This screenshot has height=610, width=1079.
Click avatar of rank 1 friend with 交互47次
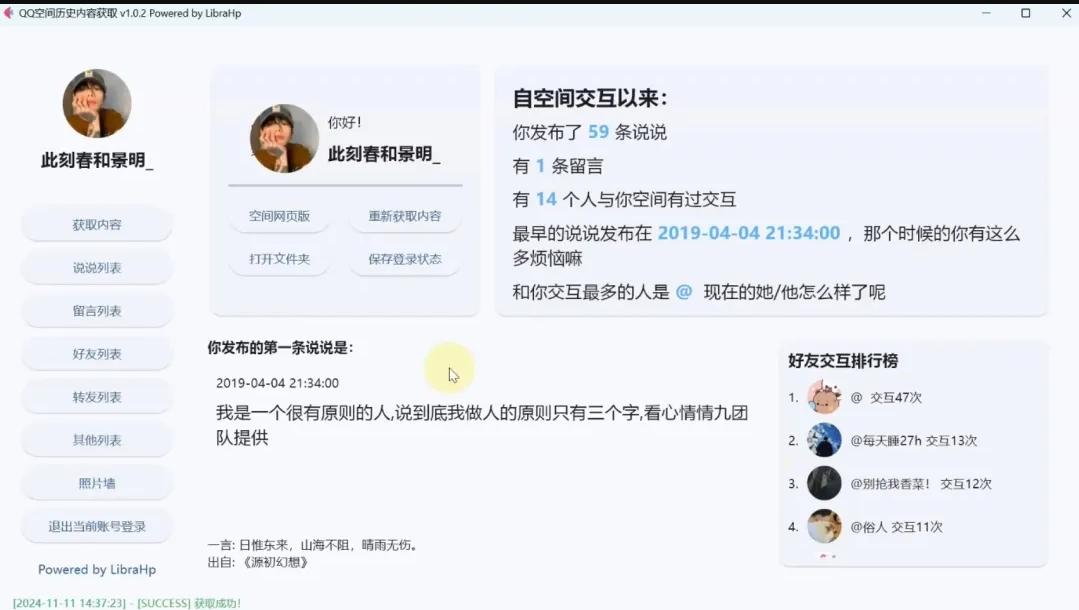824,397
